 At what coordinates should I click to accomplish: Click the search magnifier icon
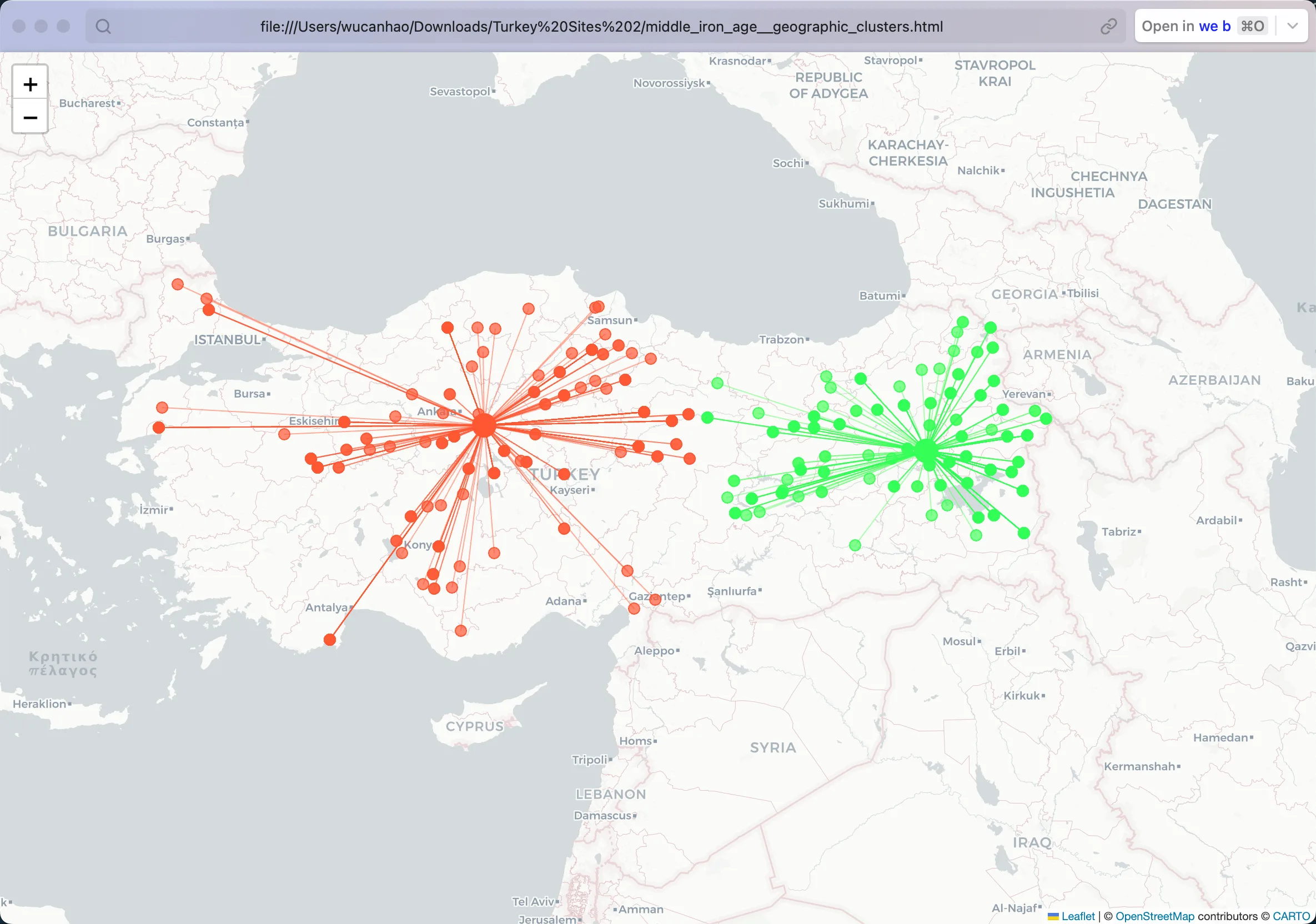(x=103, y=26)
